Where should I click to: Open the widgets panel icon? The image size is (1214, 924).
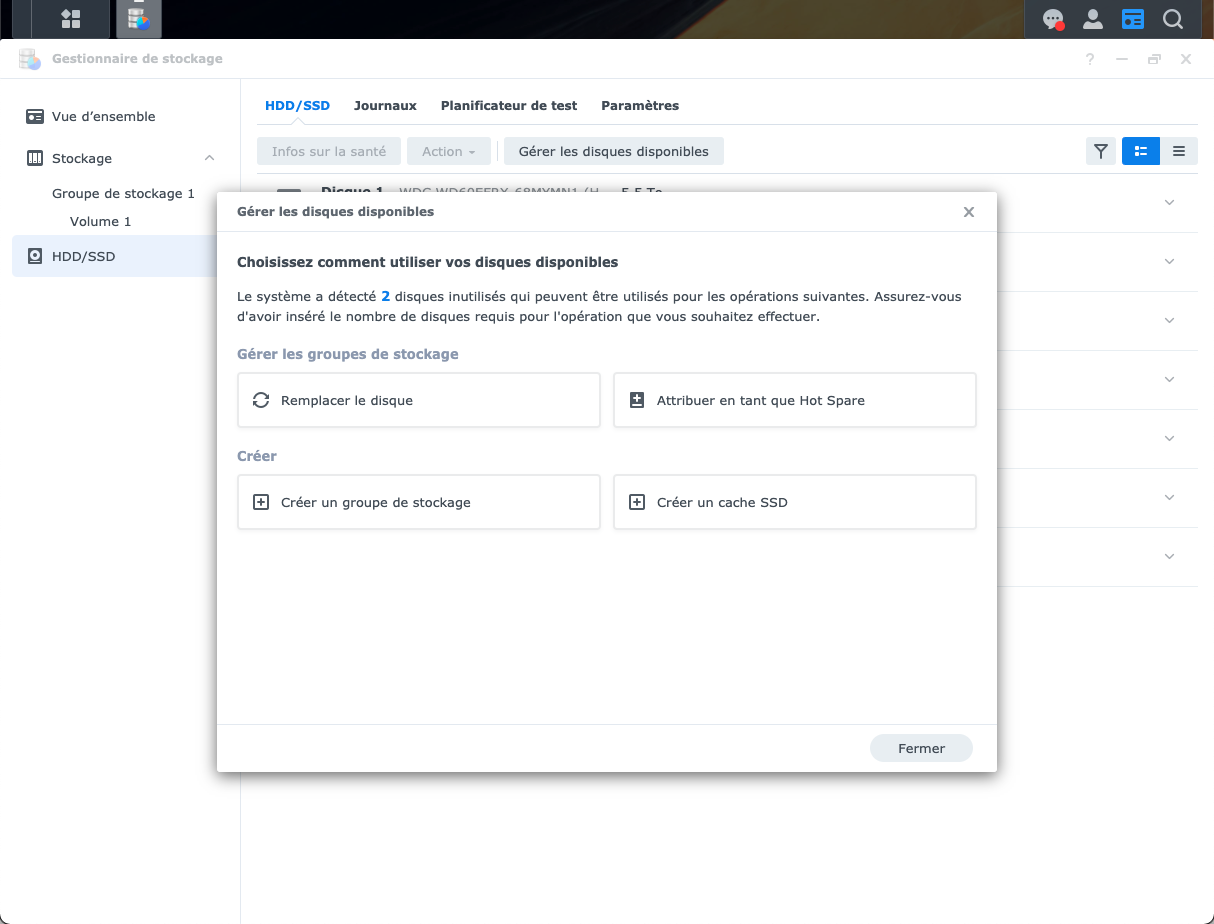coord(1133,19)
